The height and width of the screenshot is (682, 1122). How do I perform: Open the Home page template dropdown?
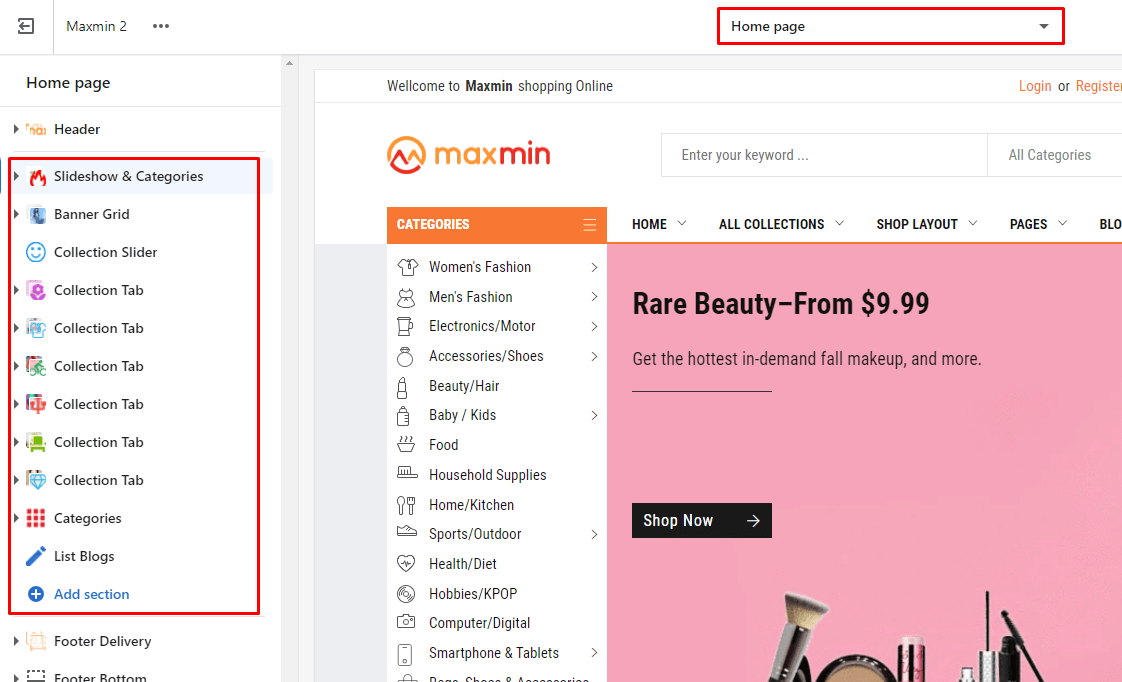[890, 27]
